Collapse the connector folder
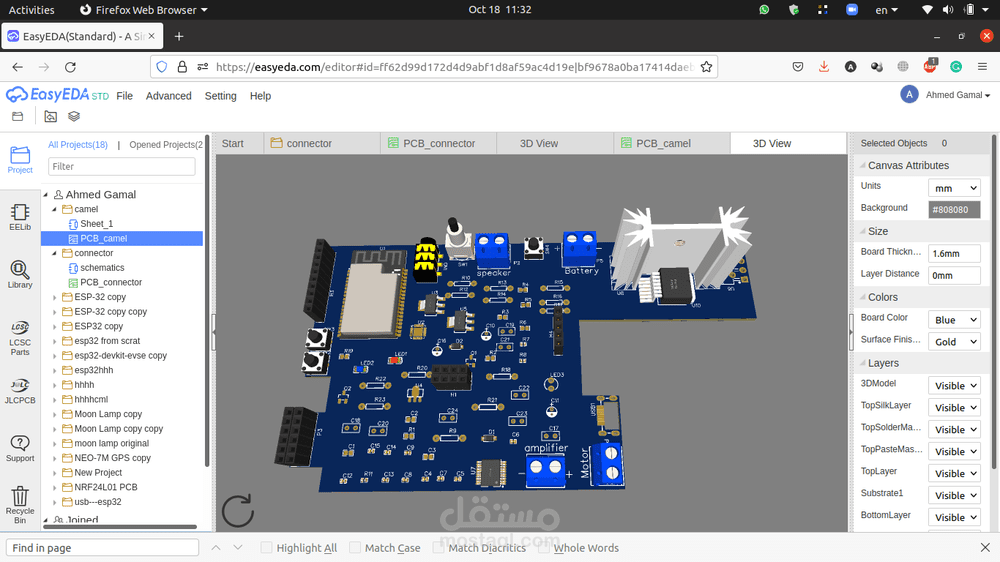 (x=54, y=253)
